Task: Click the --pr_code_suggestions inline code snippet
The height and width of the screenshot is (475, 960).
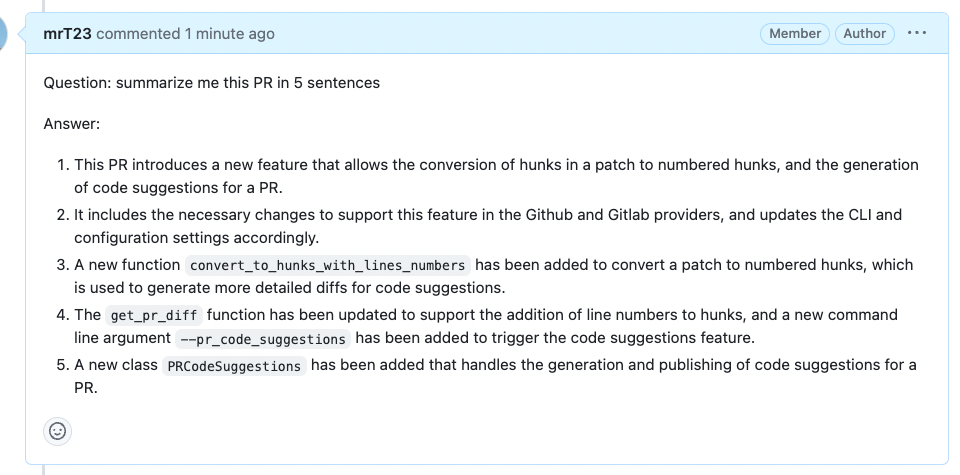Action: pos(263,338)
